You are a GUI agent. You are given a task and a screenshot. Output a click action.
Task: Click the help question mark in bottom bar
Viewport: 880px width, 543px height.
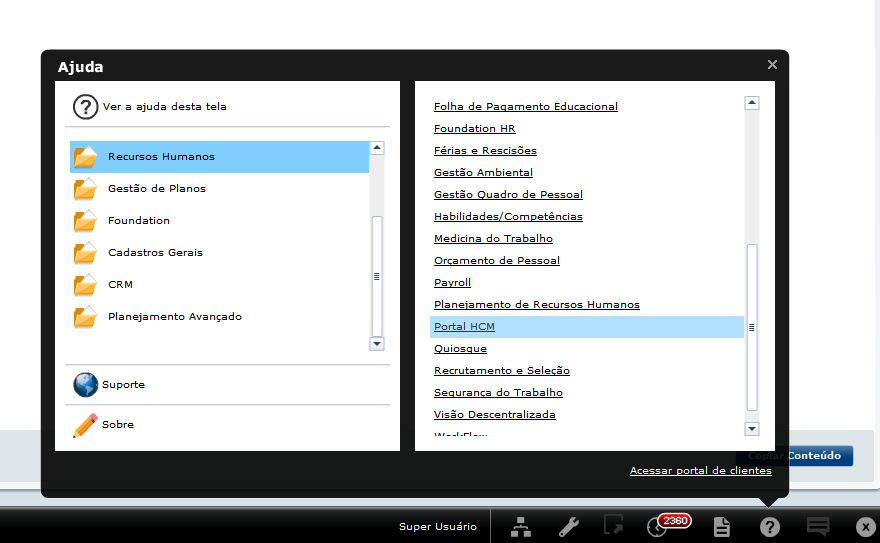click(x=769, y=527)
